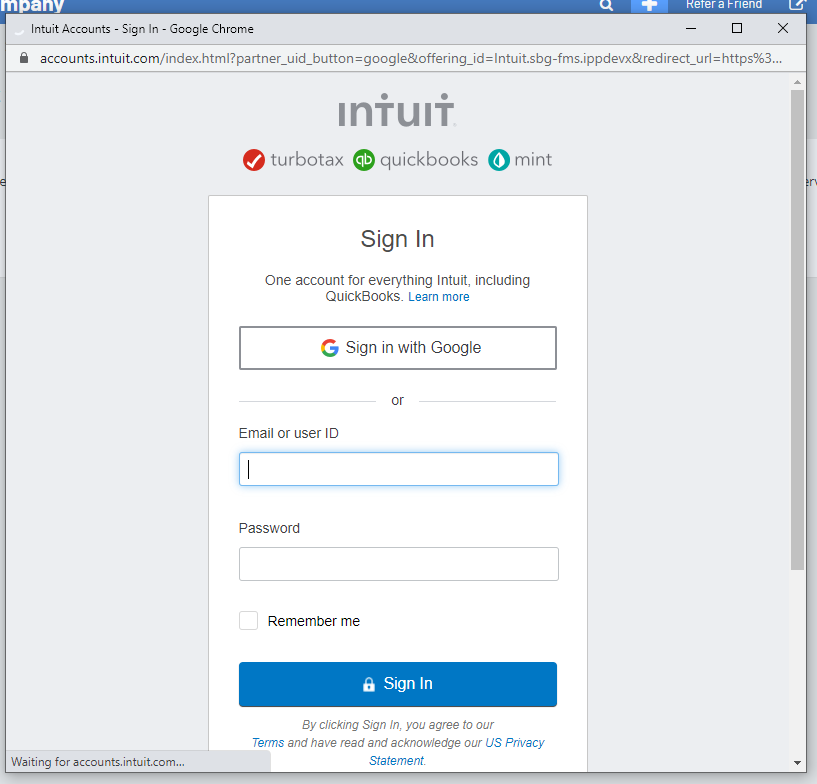Click the Intuit logo at top
This screenshot has width=817, height=784.
(x=397, y=110)
